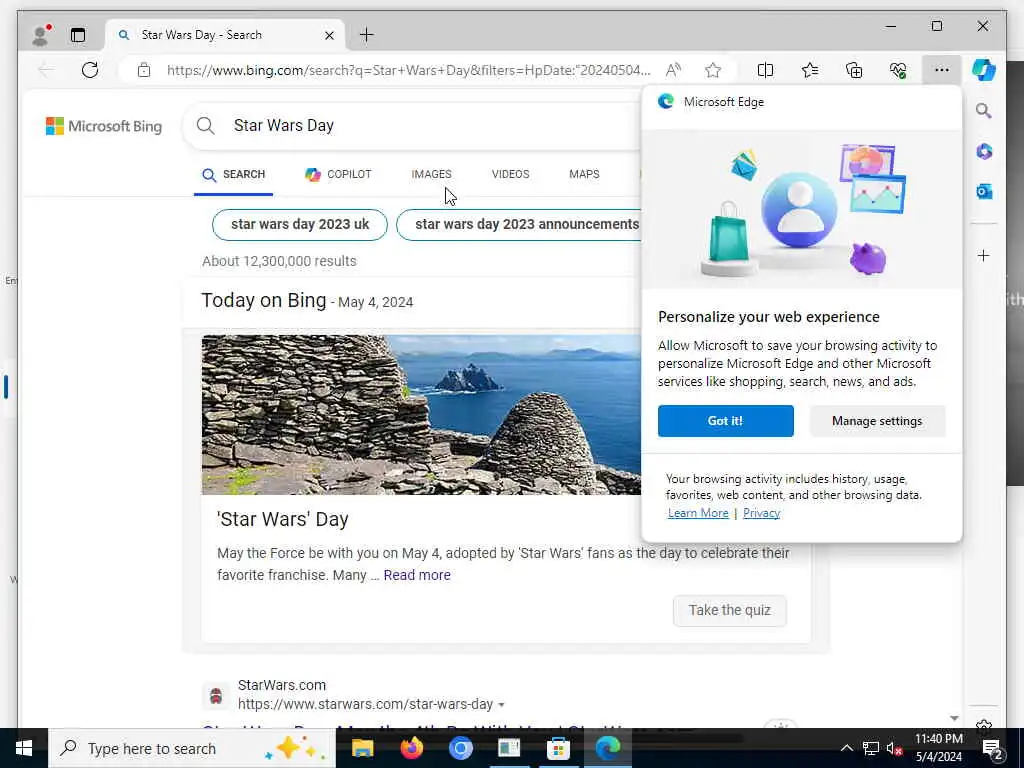Open the Edge profile icon
This screenshot has width=1024, height=768.
(40, 35)
